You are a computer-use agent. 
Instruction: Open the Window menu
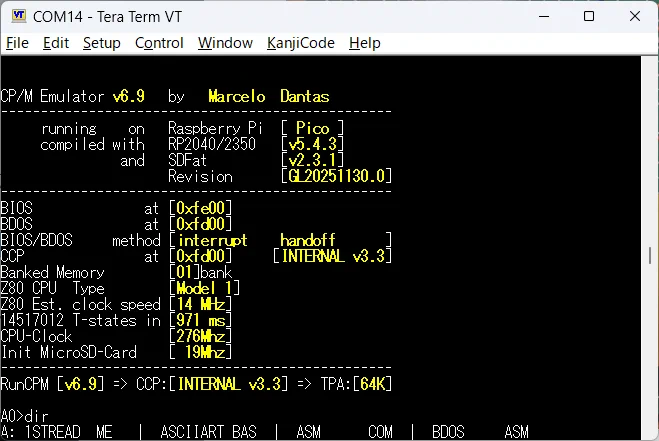(225, 43)
